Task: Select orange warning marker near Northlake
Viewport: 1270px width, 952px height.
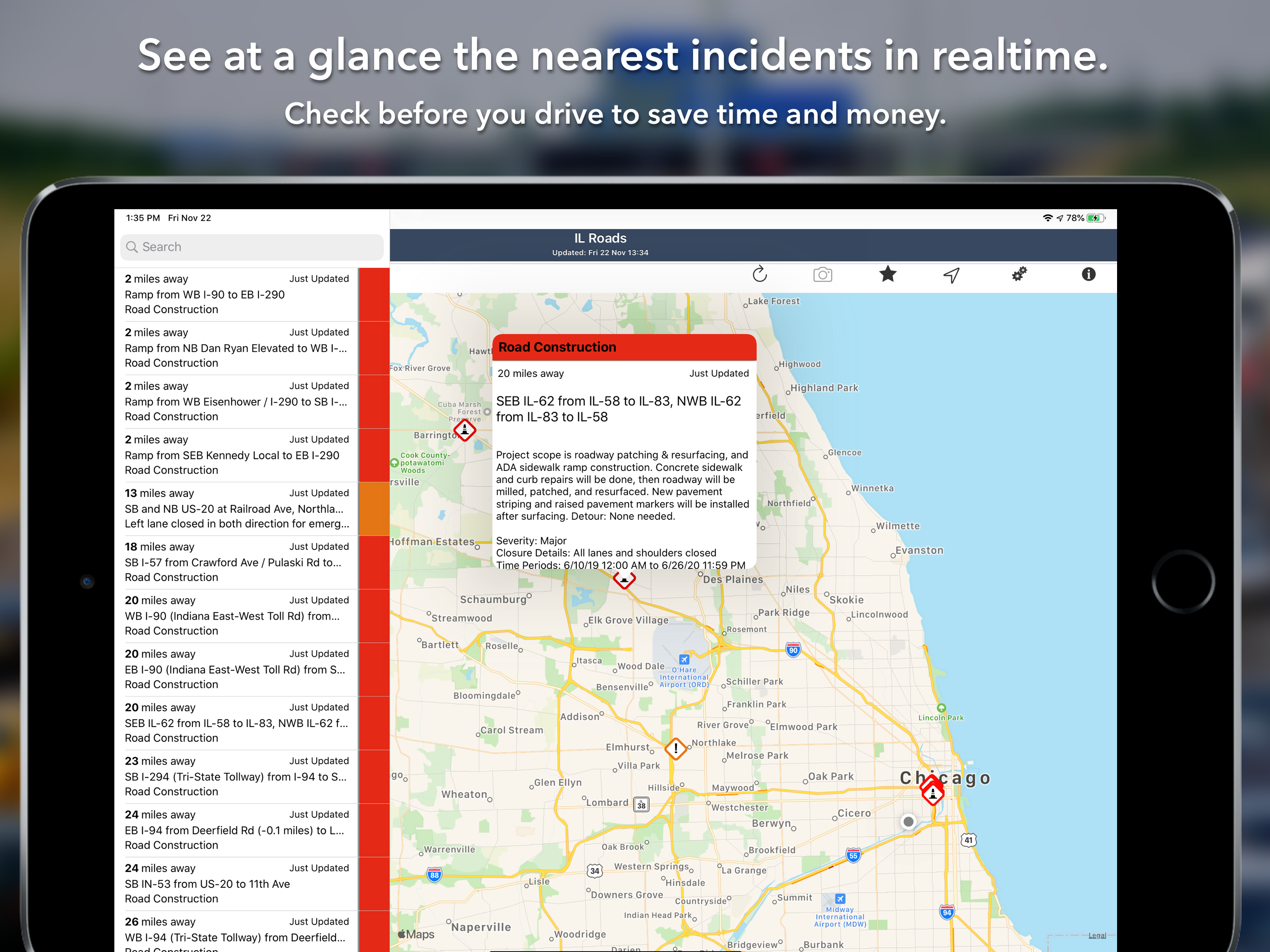Action: [676, 748]
